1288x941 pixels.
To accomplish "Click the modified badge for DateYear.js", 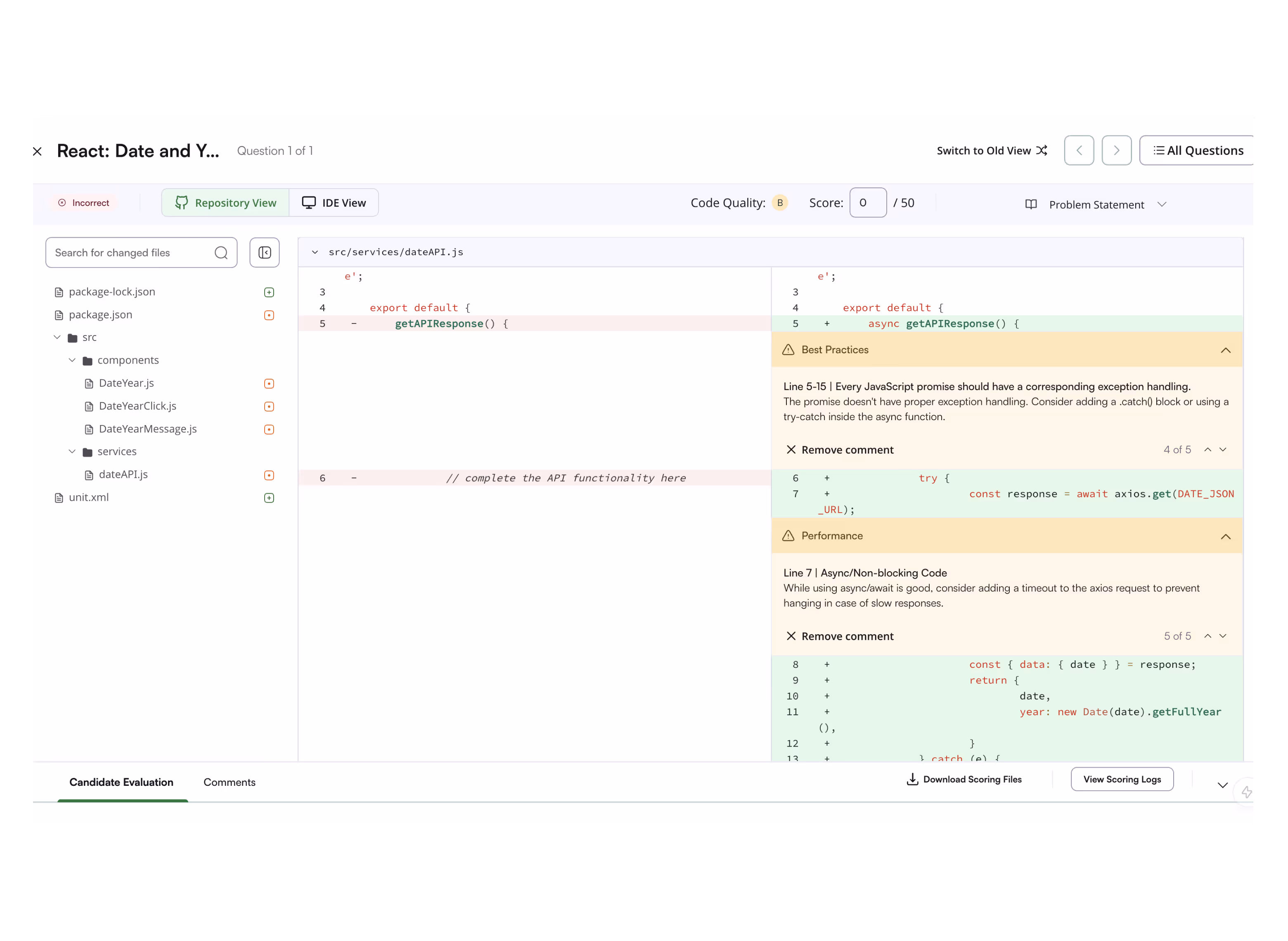I will coord(269,383).
